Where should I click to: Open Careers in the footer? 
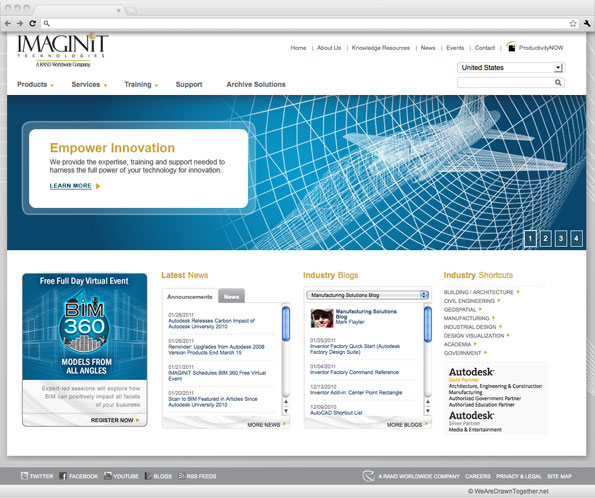click(478, 476)
